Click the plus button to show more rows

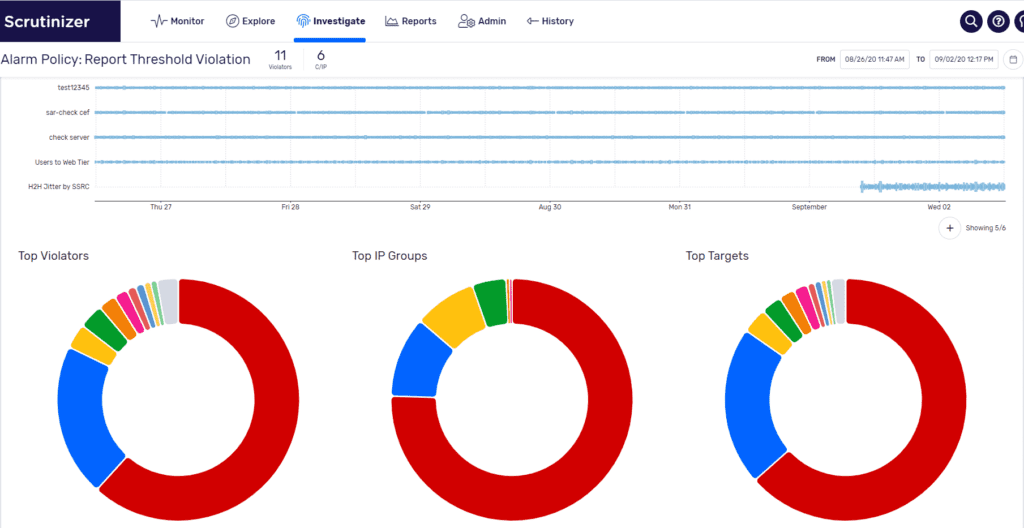pyautogui.click(x=950, y=229)
